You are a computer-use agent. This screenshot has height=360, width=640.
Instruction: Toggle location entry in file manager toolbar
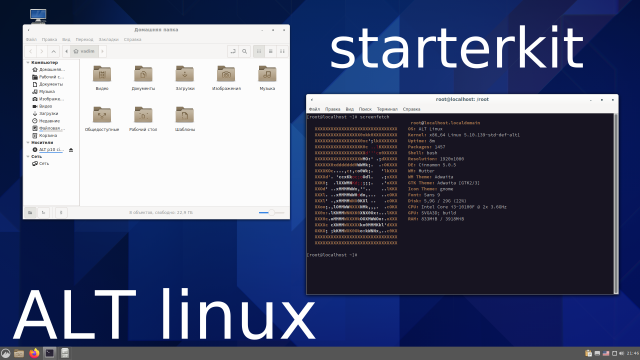[233, 51]
